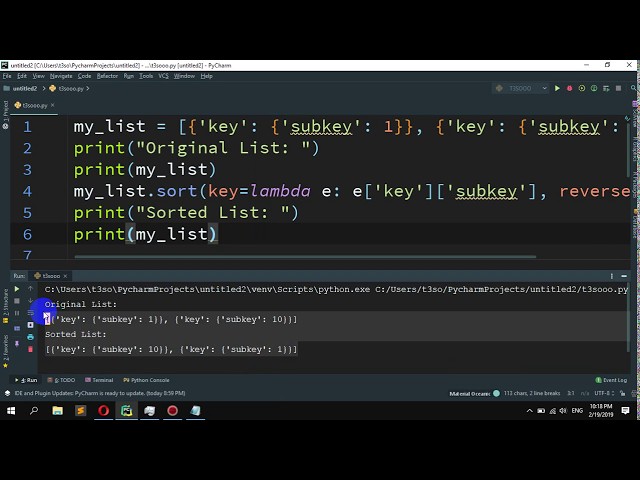Select the t3sooo.py editor tab
This screenshot has width=640, height=480.
pos(34,105)
